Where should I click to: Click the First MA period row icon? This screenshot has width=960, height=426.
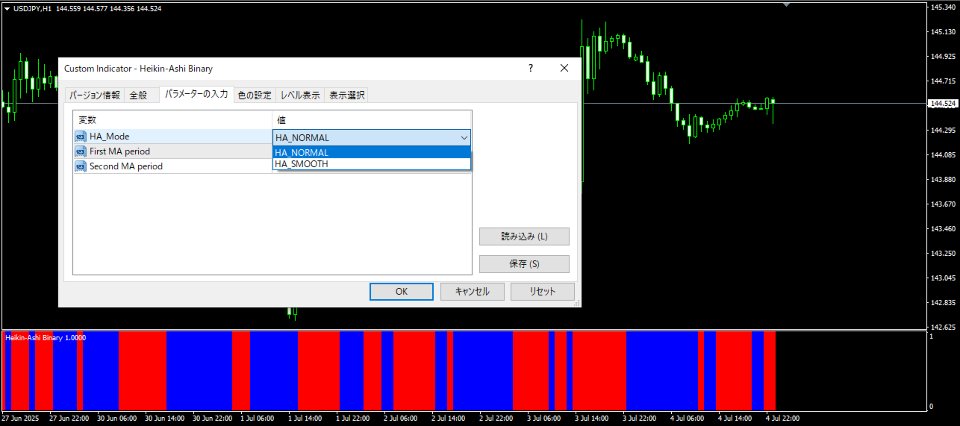click(x=80, y=151)
